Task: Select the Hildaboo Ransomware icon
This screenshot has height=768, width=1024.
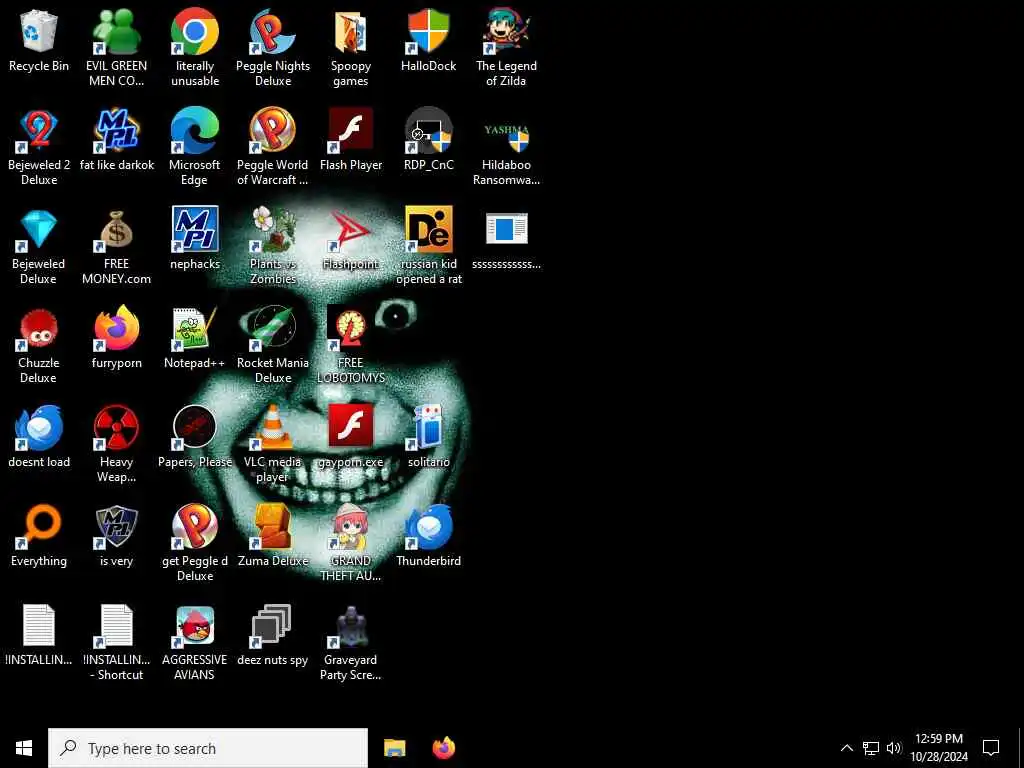Action: pos(506,134)
